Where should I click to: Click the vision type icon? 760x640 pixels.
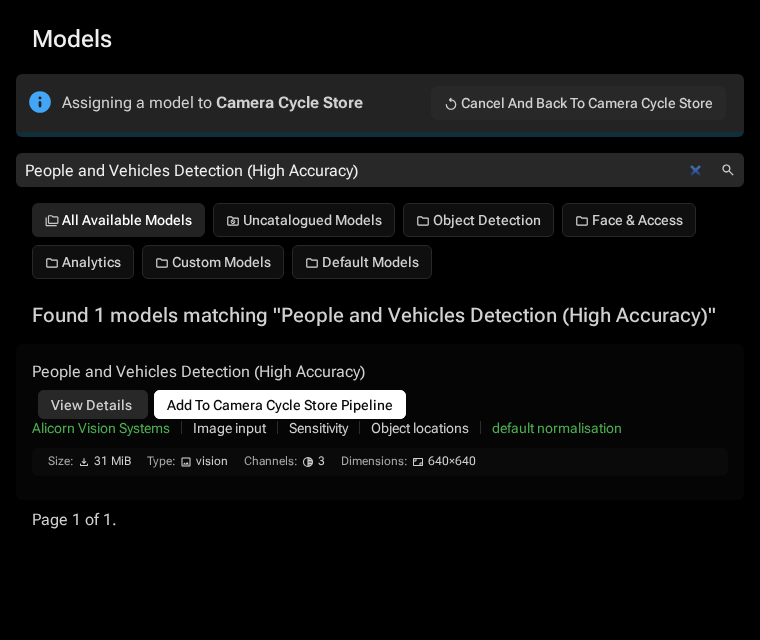tap(186, 462)
